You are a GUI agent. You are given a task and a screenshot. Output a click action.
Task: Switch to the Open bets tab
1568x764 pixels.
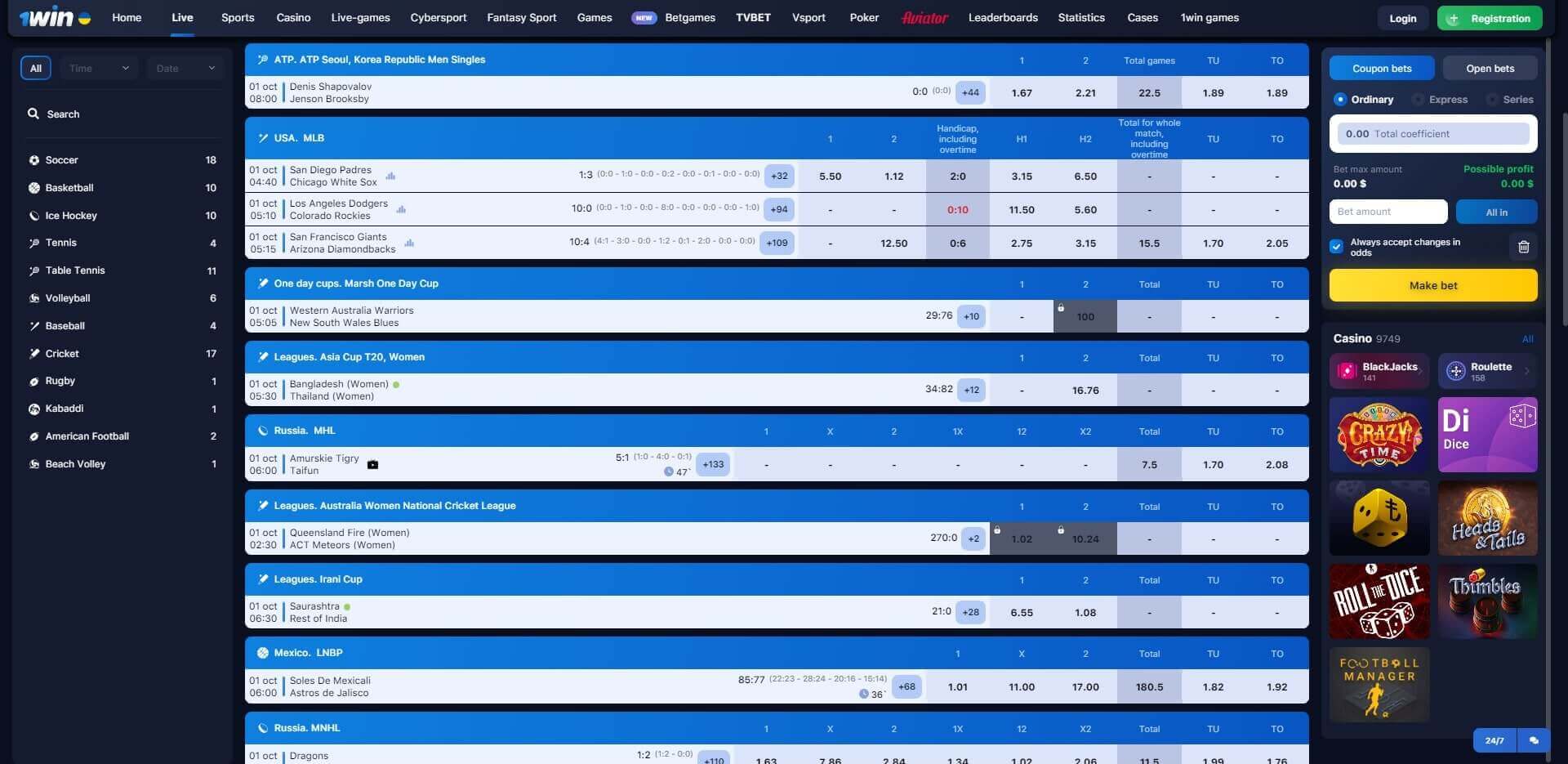click(1490, 68)
